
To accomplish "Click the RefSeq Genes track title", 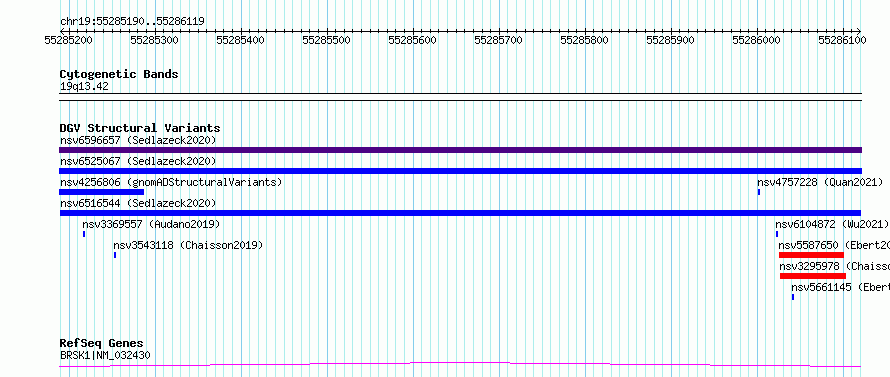I will tap(102, 343).
